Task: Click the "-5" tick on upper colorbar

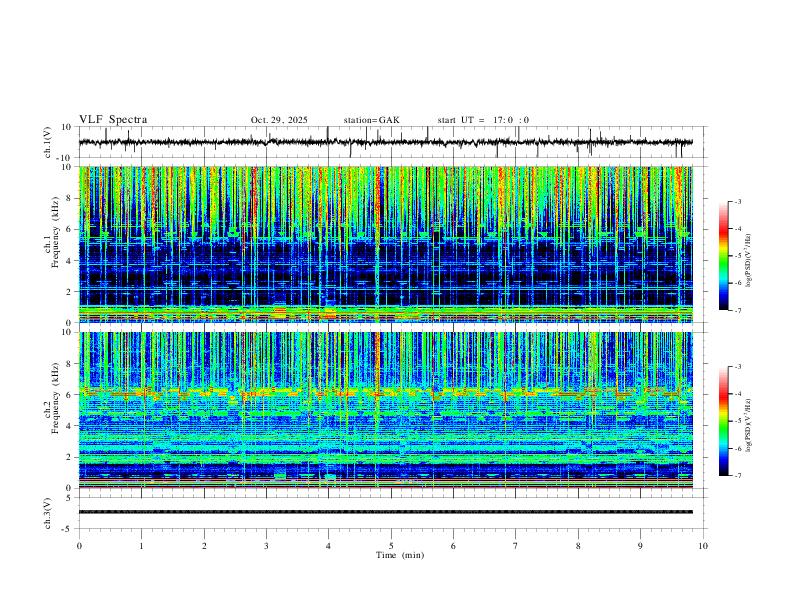Action: (738, 256)
